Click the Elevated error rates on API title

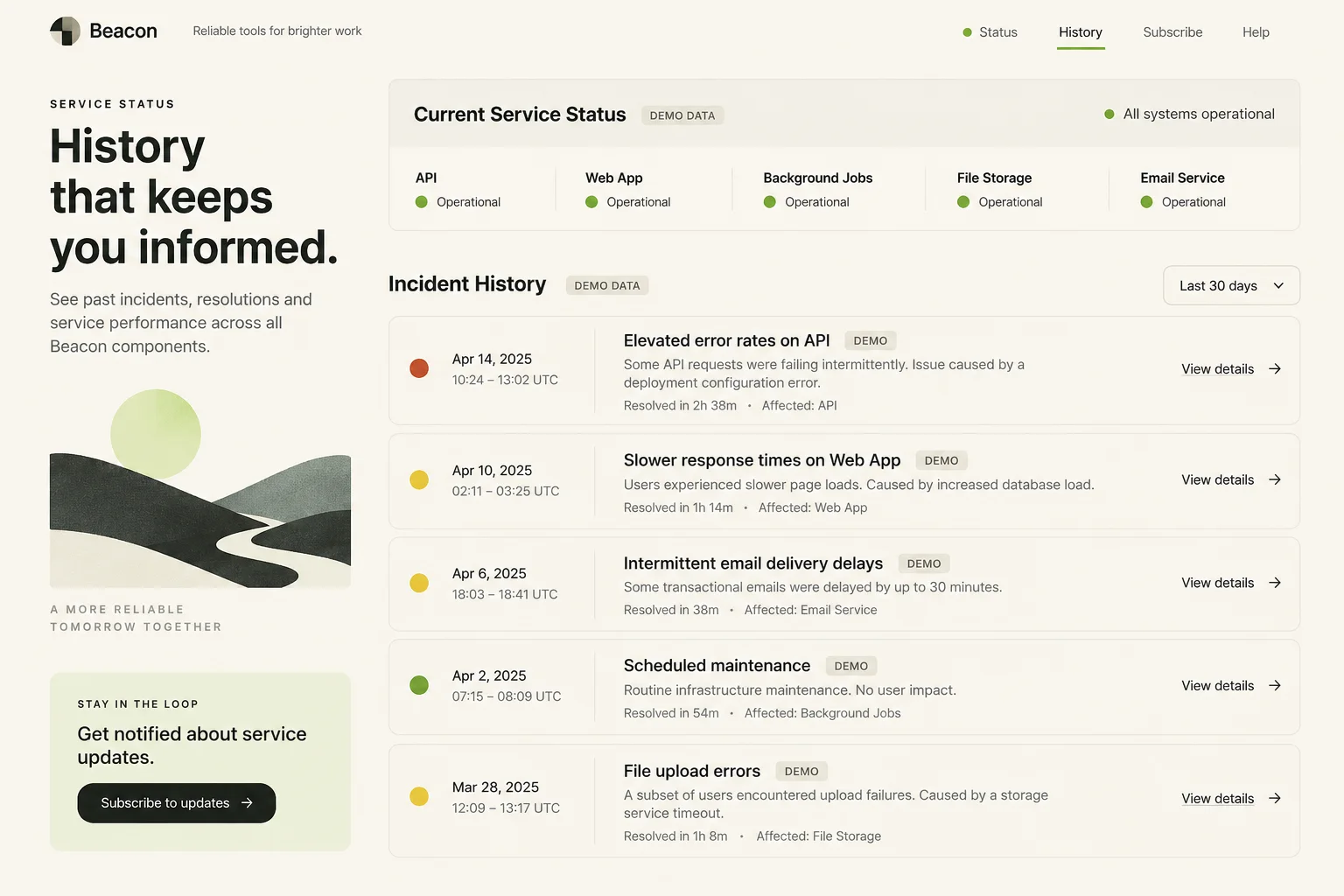[x=727, y=340]
